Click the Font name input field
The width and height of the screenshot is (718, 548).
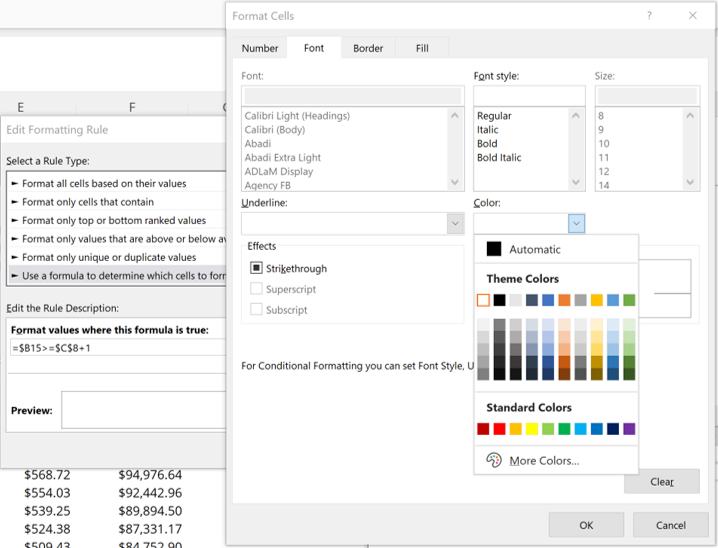tap(353, 96)
